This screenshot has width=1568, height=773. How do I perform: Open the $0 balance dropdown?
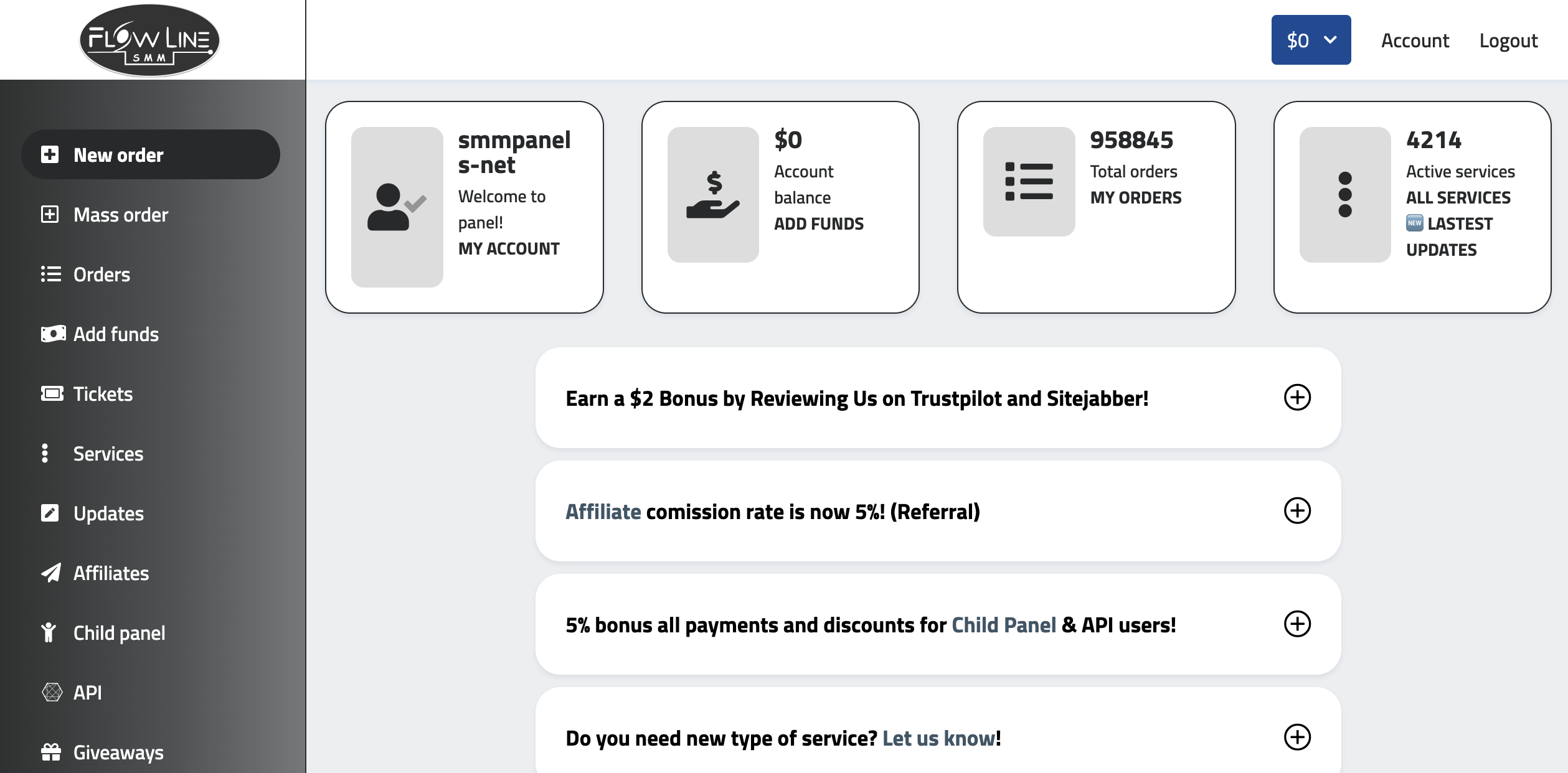click(x=1311, y=40)
